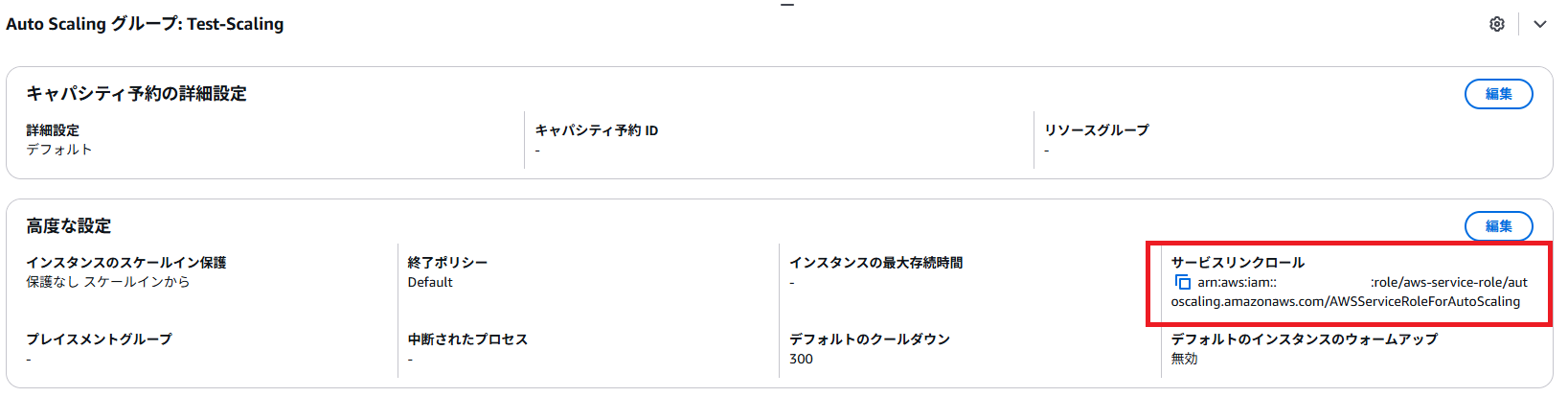Copy the service-linked role ARN

tap(1182, 282)
